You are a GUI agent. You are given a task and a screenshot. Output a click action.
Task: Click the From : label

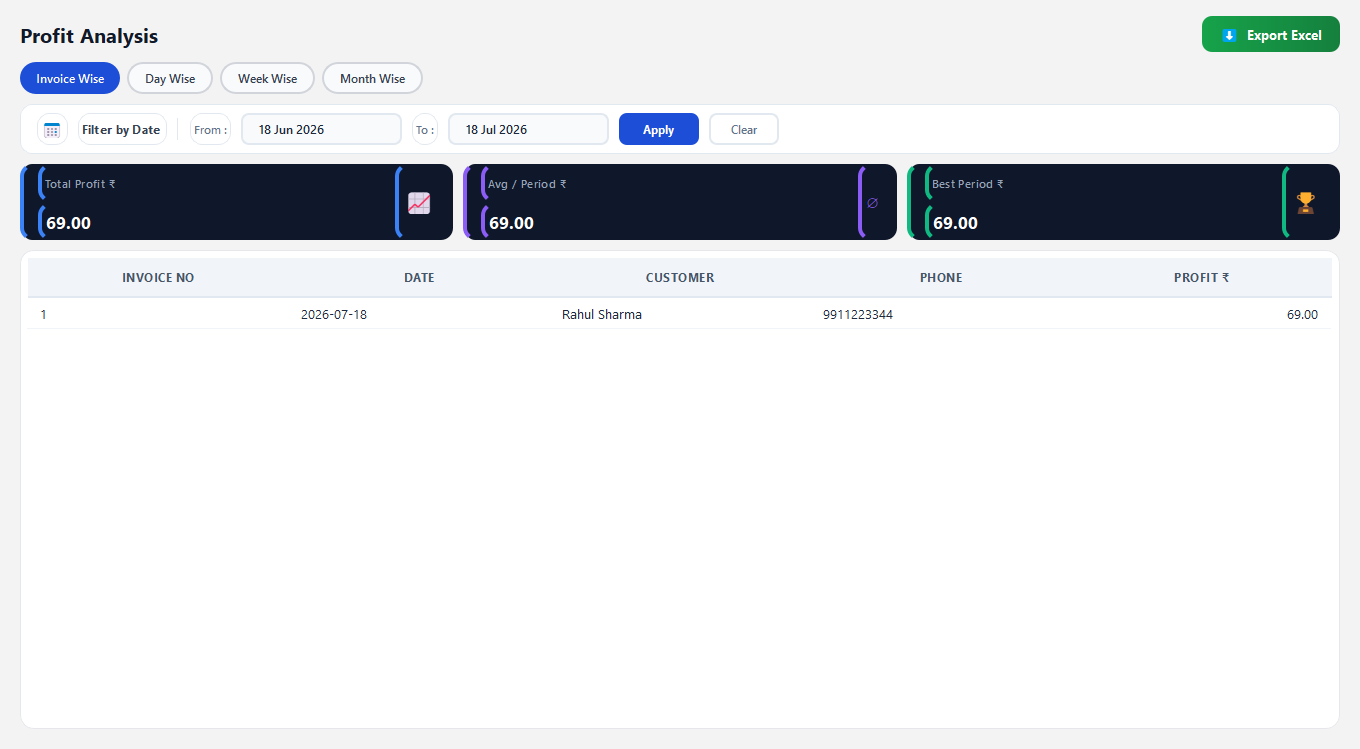210,130
